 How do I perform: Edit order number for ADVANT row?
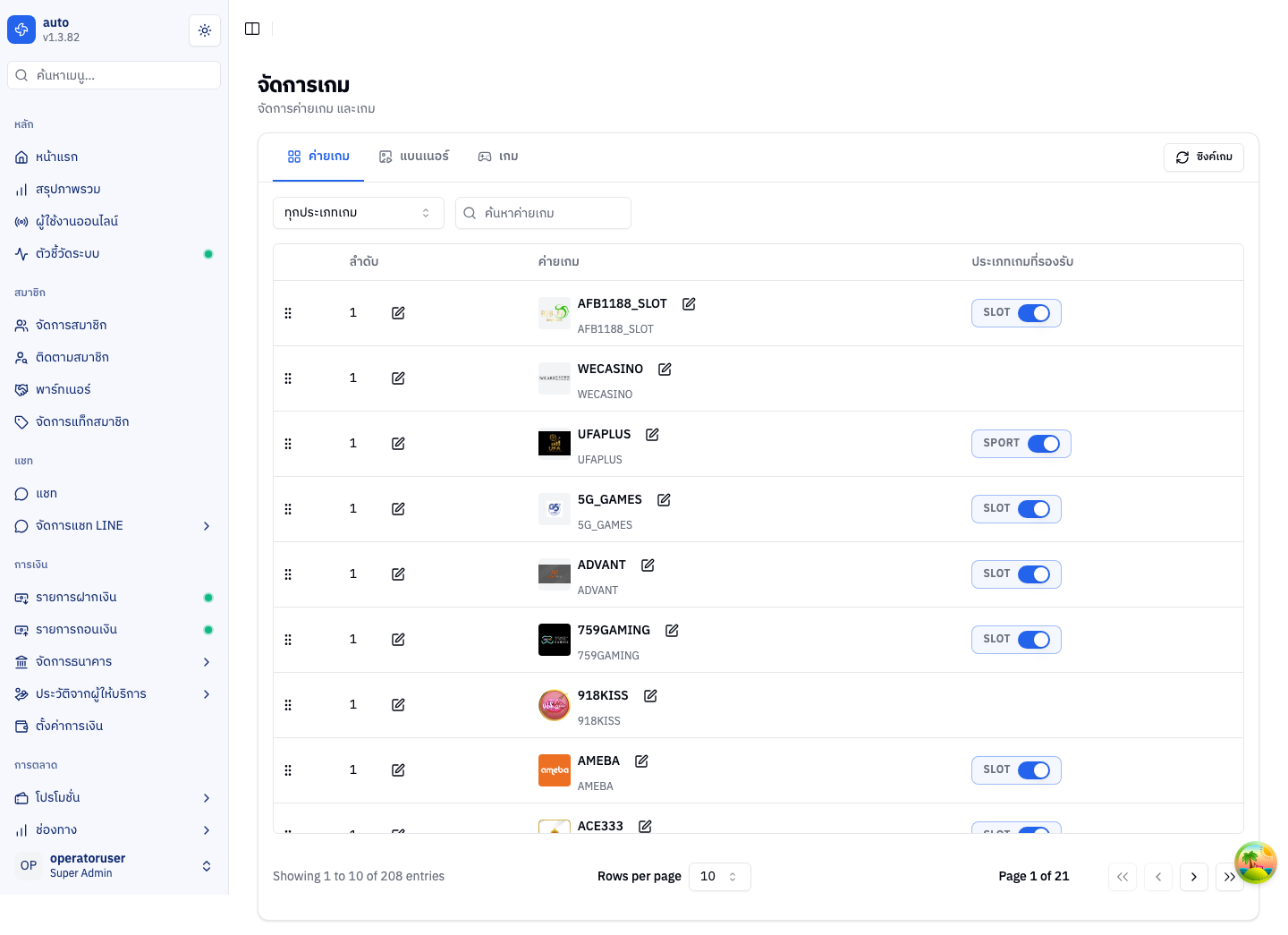(x=398, y=574)
